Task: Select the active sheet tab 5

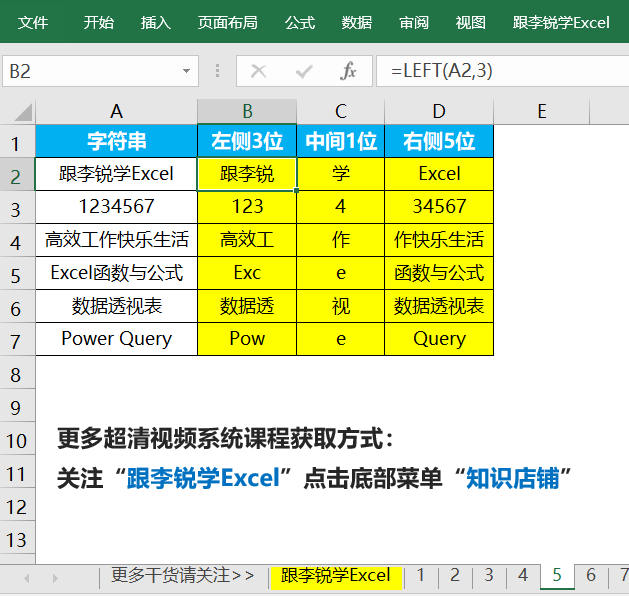Action: [x=557, y=576]
